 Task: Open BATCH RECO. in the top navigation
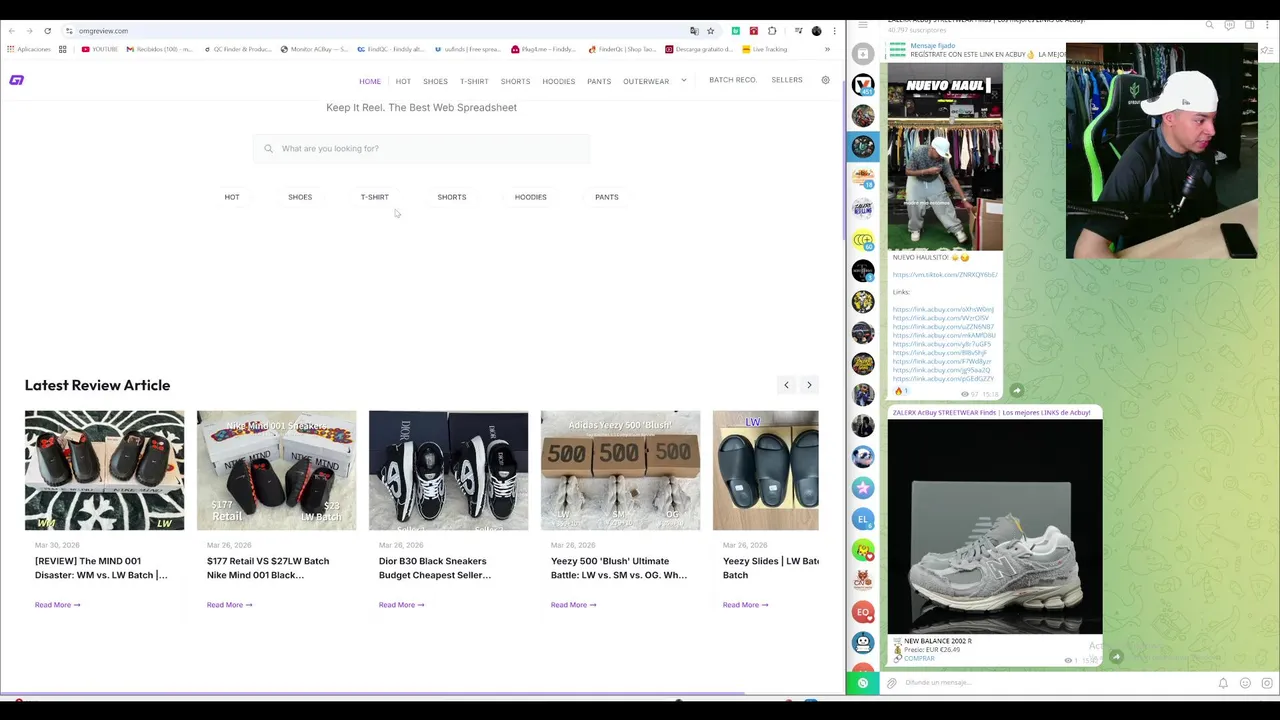point(733,80)
